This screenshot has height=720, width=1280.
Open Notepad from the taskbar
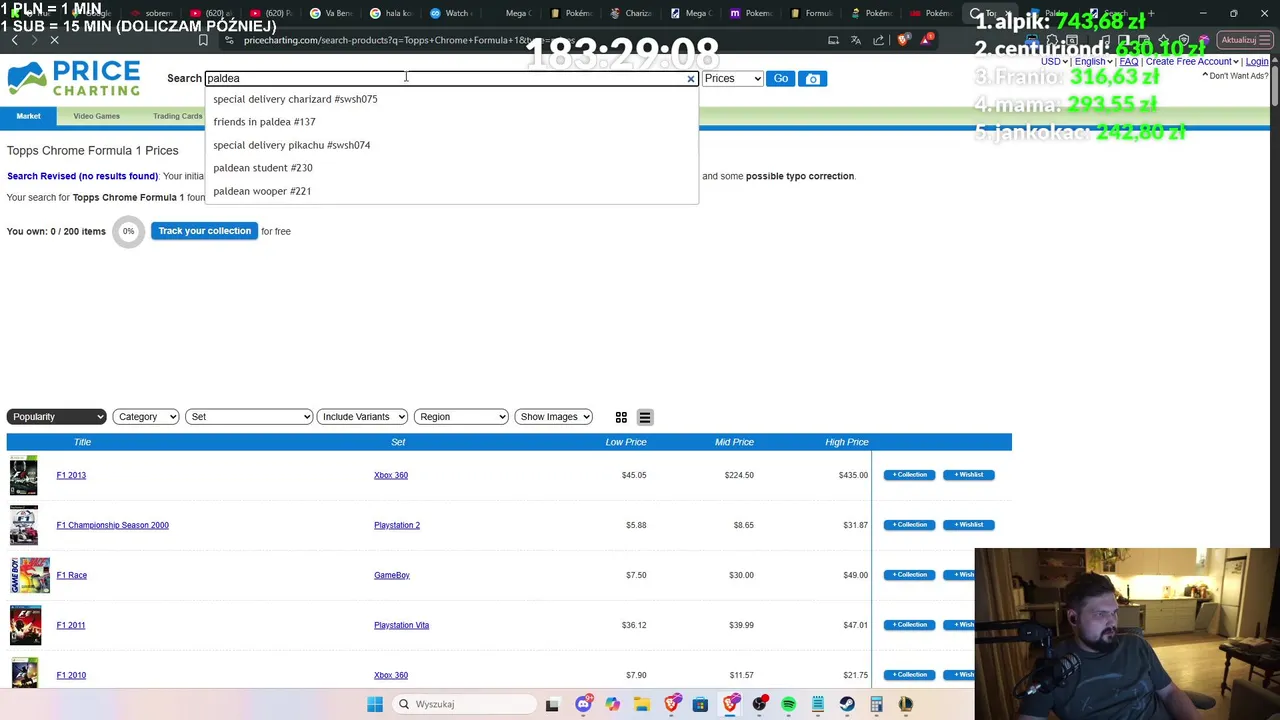818,704
